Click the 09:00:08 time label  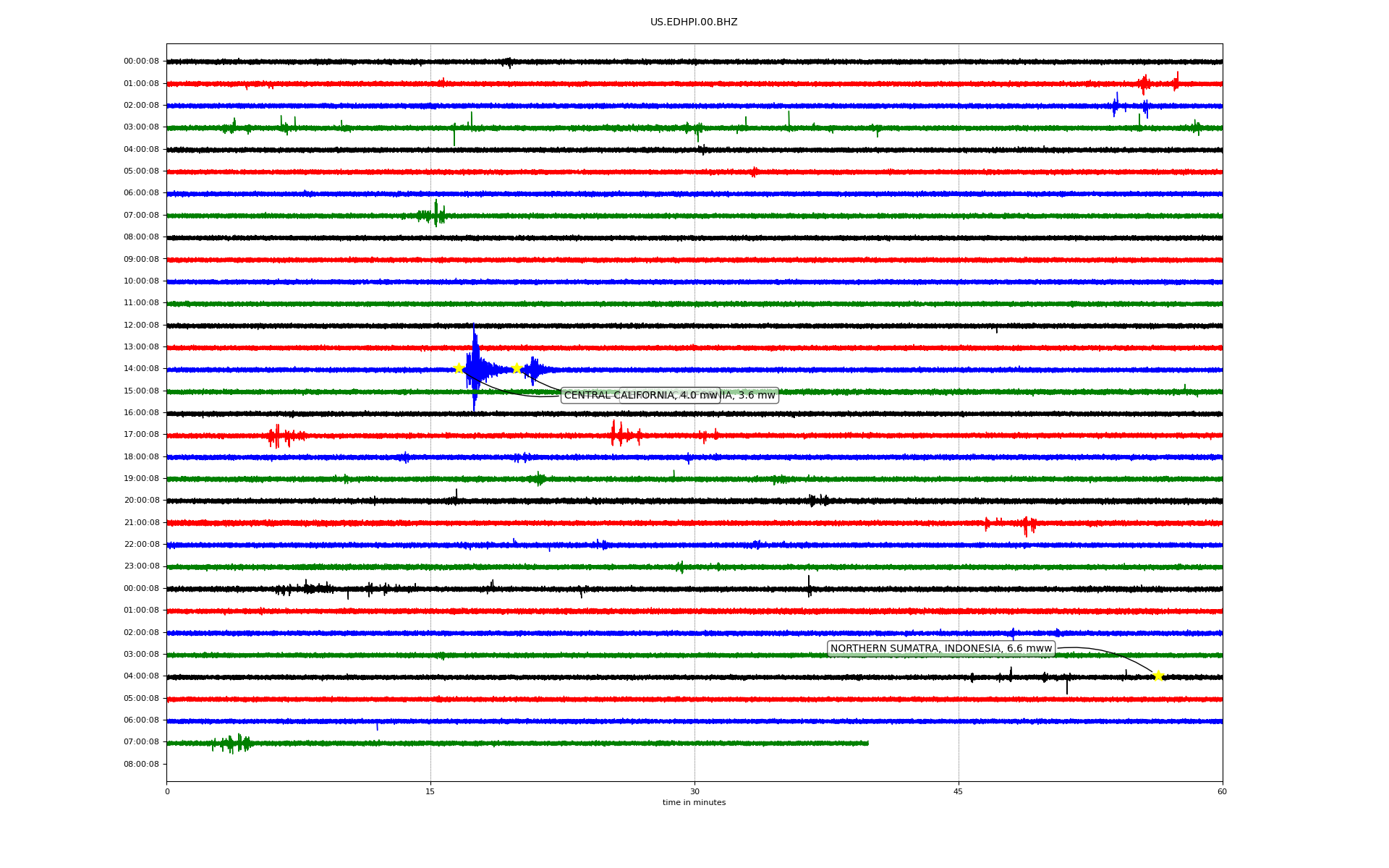click(141, 259)
